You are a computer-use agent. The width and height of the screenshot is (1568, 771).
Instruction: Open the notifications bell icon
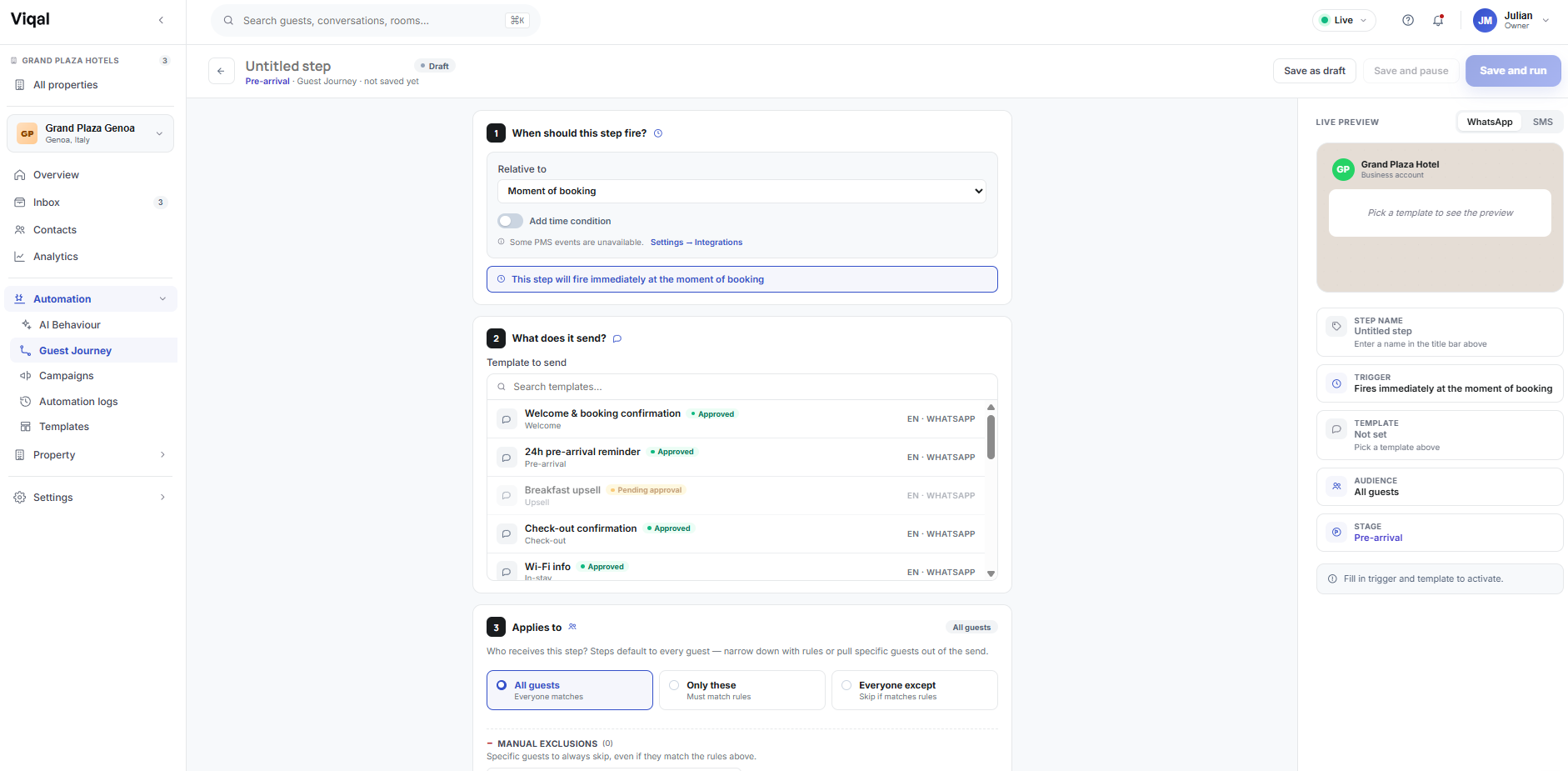pyautogui.click(x=1438, y=20)
